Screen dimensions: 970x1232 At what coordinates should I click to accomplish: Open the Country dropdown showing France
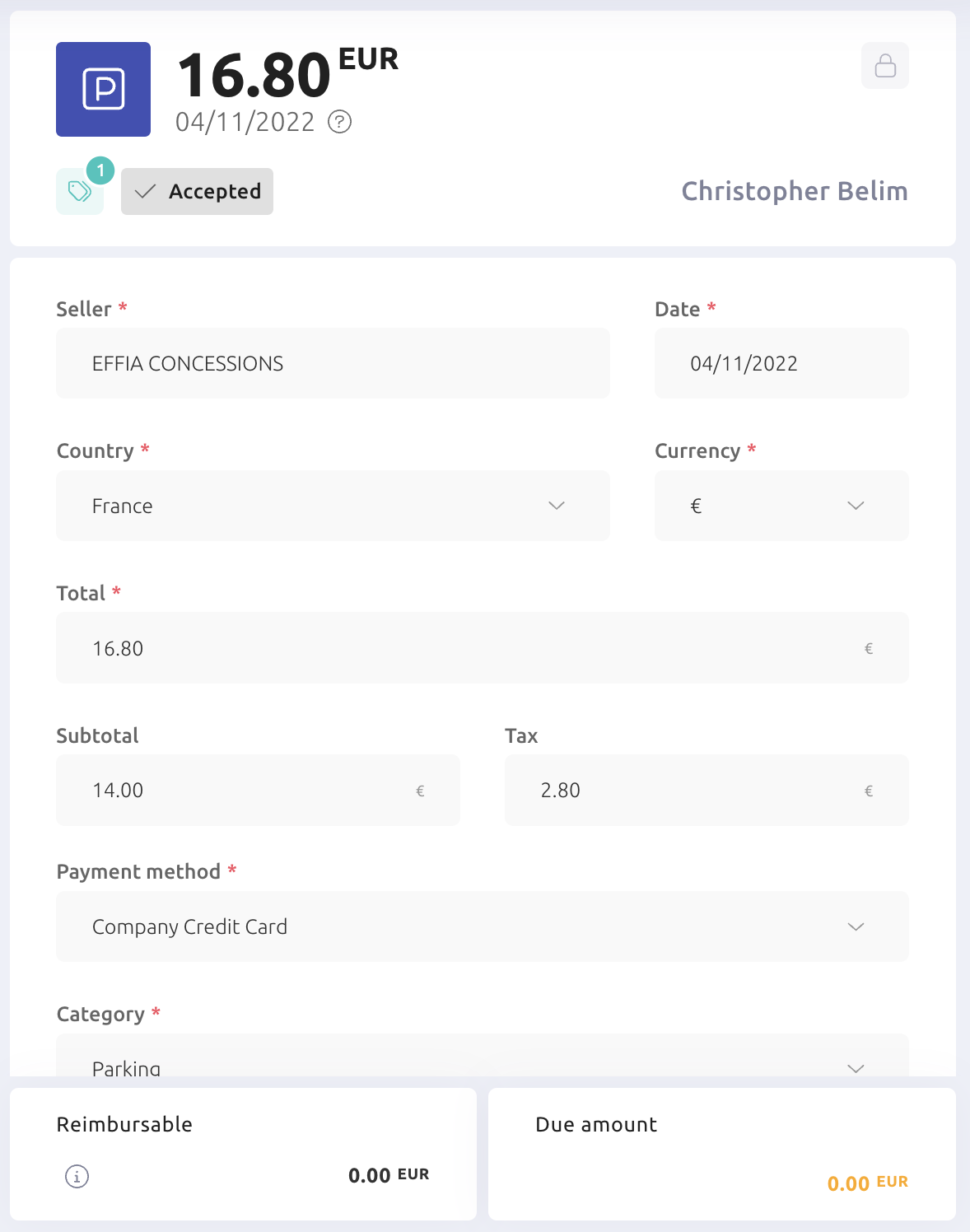click(333, 506)
